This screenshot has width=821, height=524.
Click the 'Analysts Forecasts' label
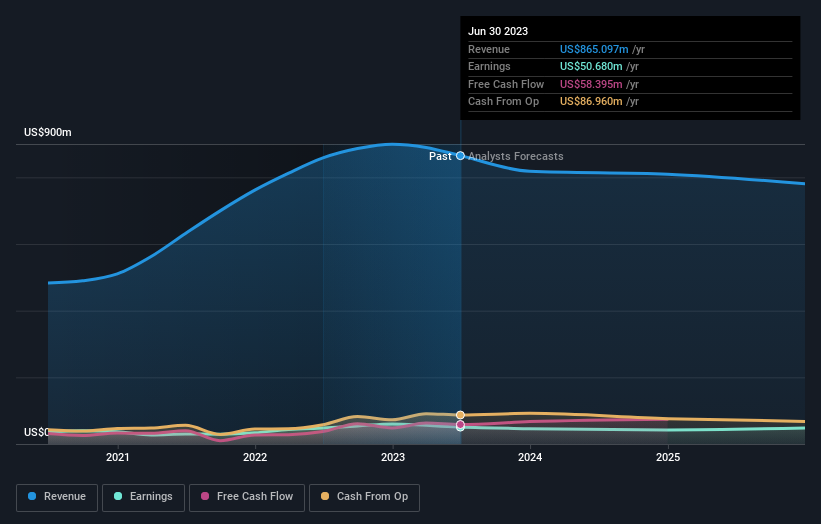coord(516,156)
